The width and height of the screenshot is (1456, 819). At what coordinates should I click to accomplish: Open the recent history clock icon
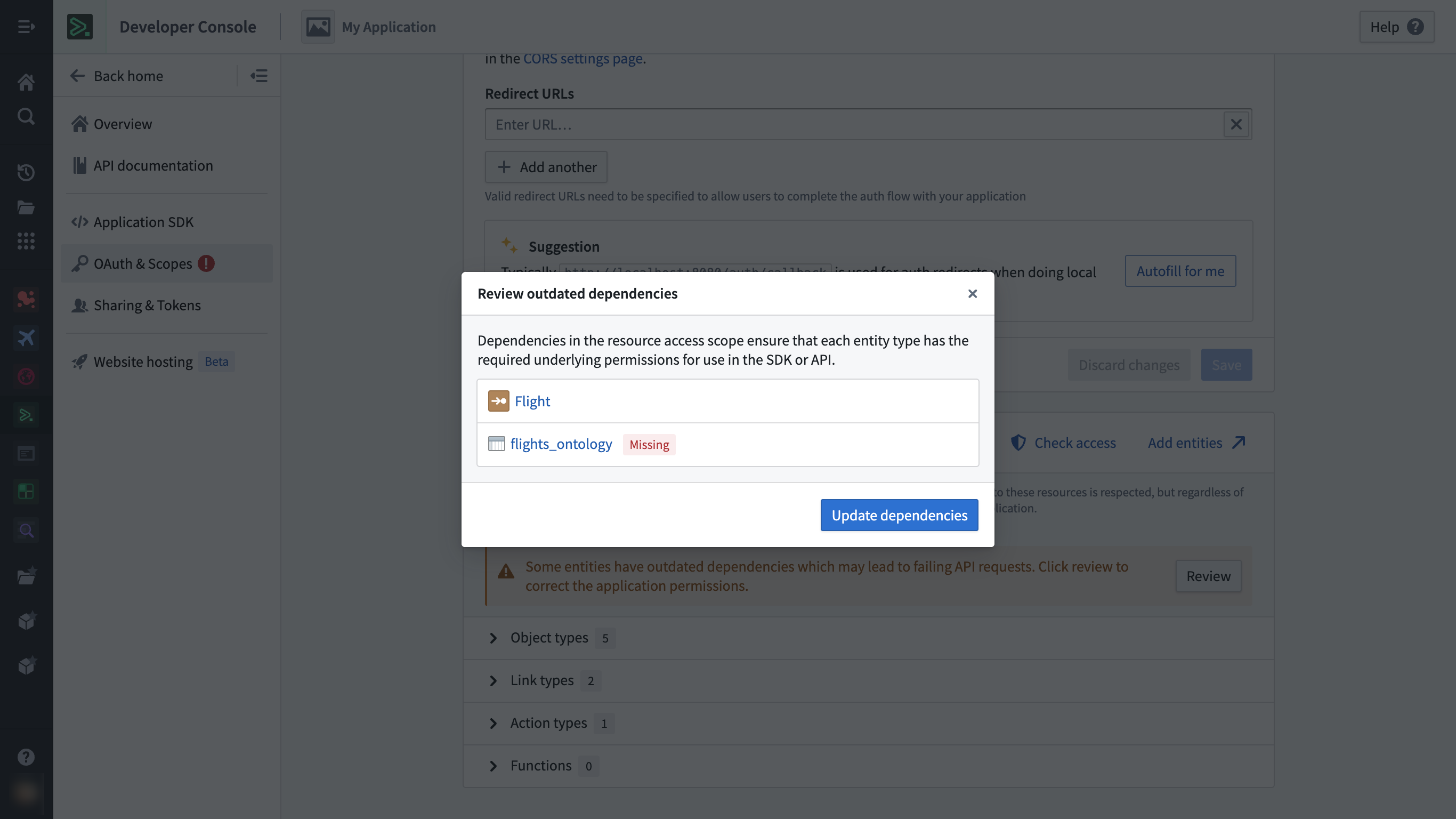26,173
